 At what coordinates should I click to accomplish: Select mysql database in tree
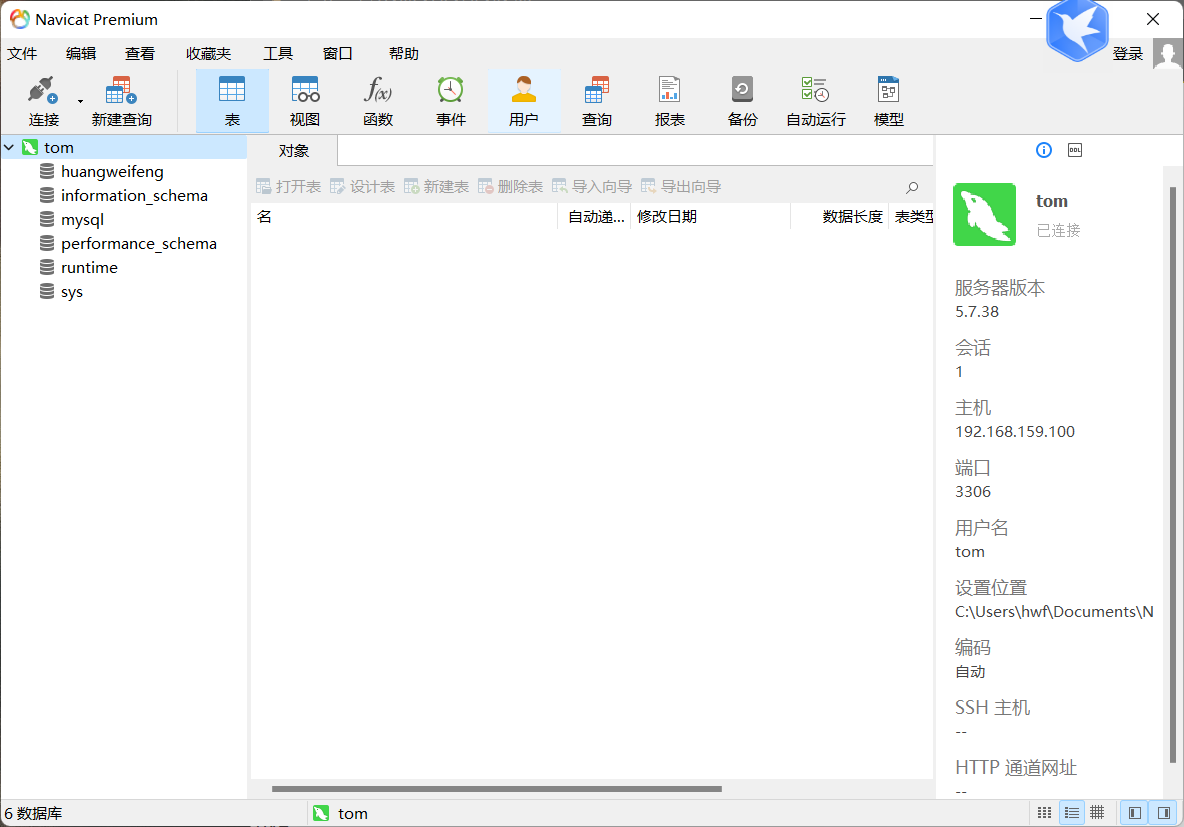(82, 220)
